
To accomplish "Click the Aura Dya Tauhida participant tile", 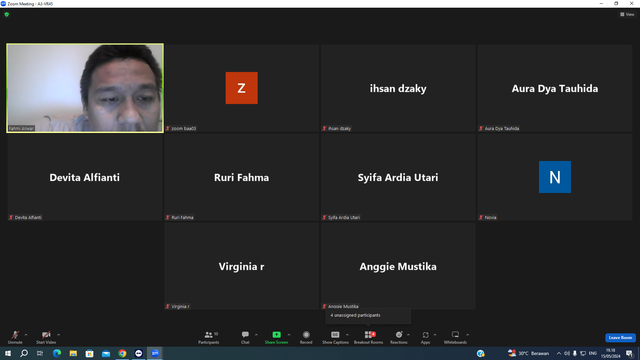I will pyautogui.click(x=555, y=88).
